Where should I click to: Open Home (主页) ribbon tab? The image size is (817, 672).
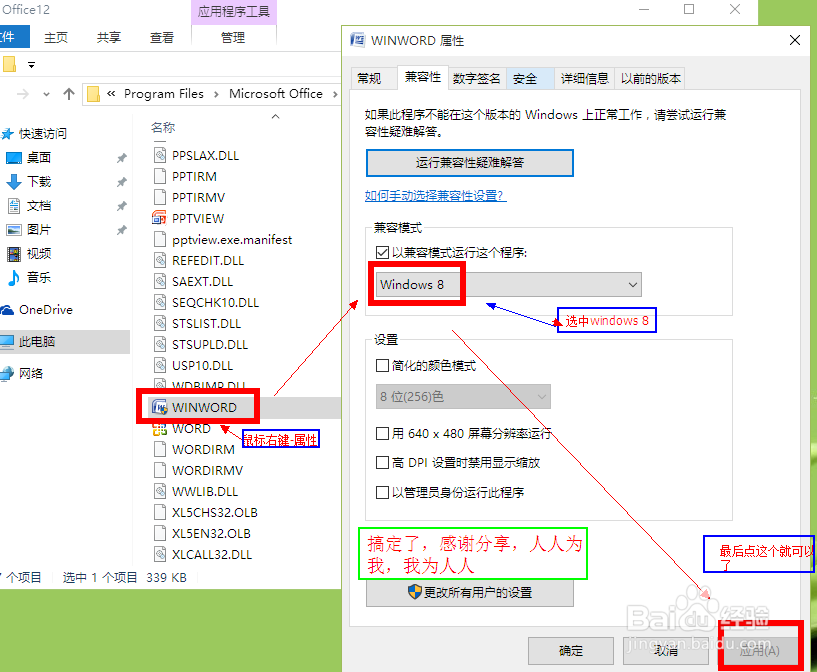click(x=56, y=38)
